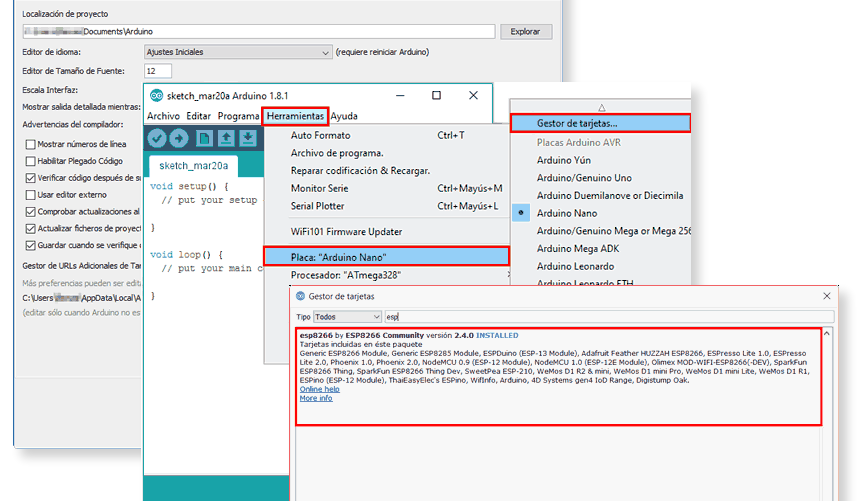The width and height of the screenshot is (858, 501).
Task: Click the New sketch icon in Arduino toolbar
Action: tap(204, 138)
